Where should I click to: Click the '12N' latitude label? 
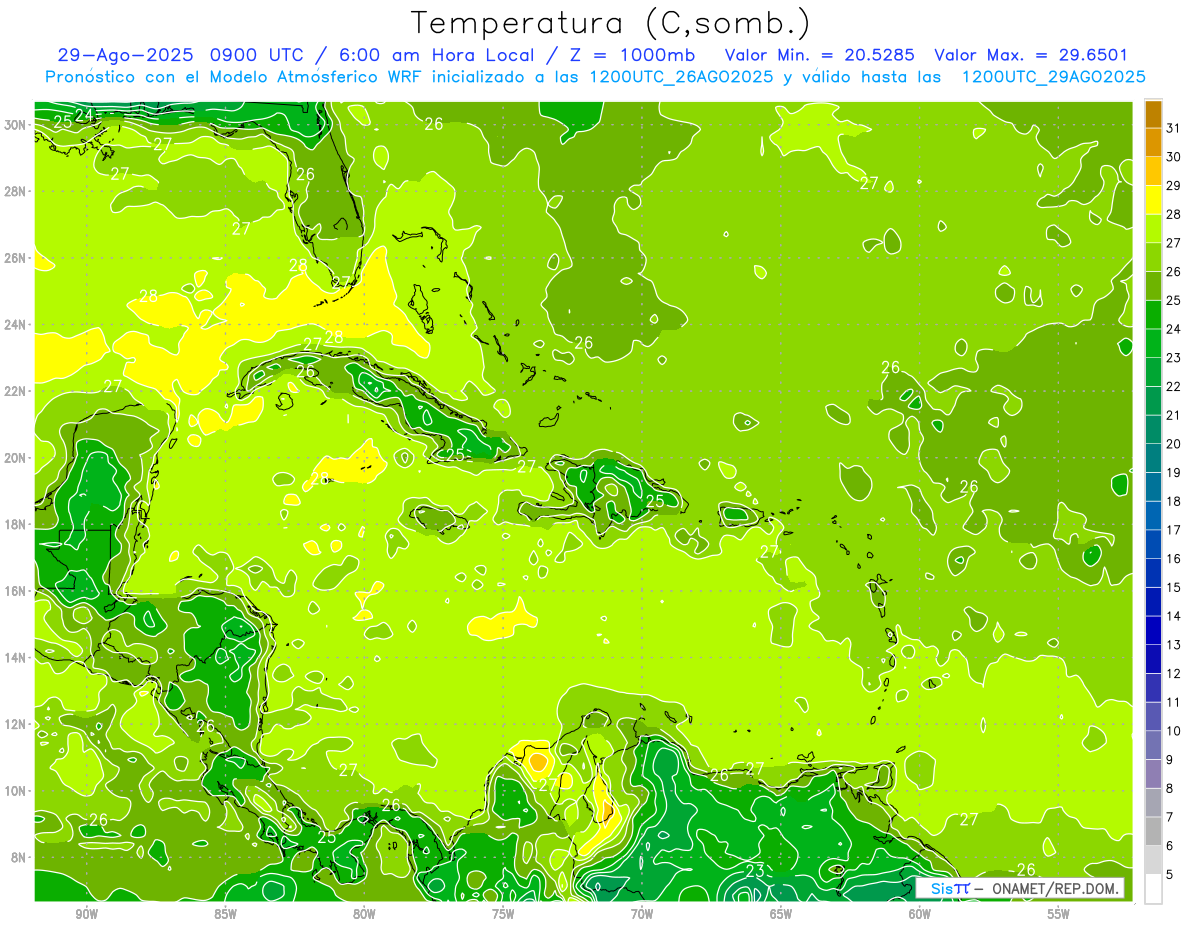pos(17,724)
